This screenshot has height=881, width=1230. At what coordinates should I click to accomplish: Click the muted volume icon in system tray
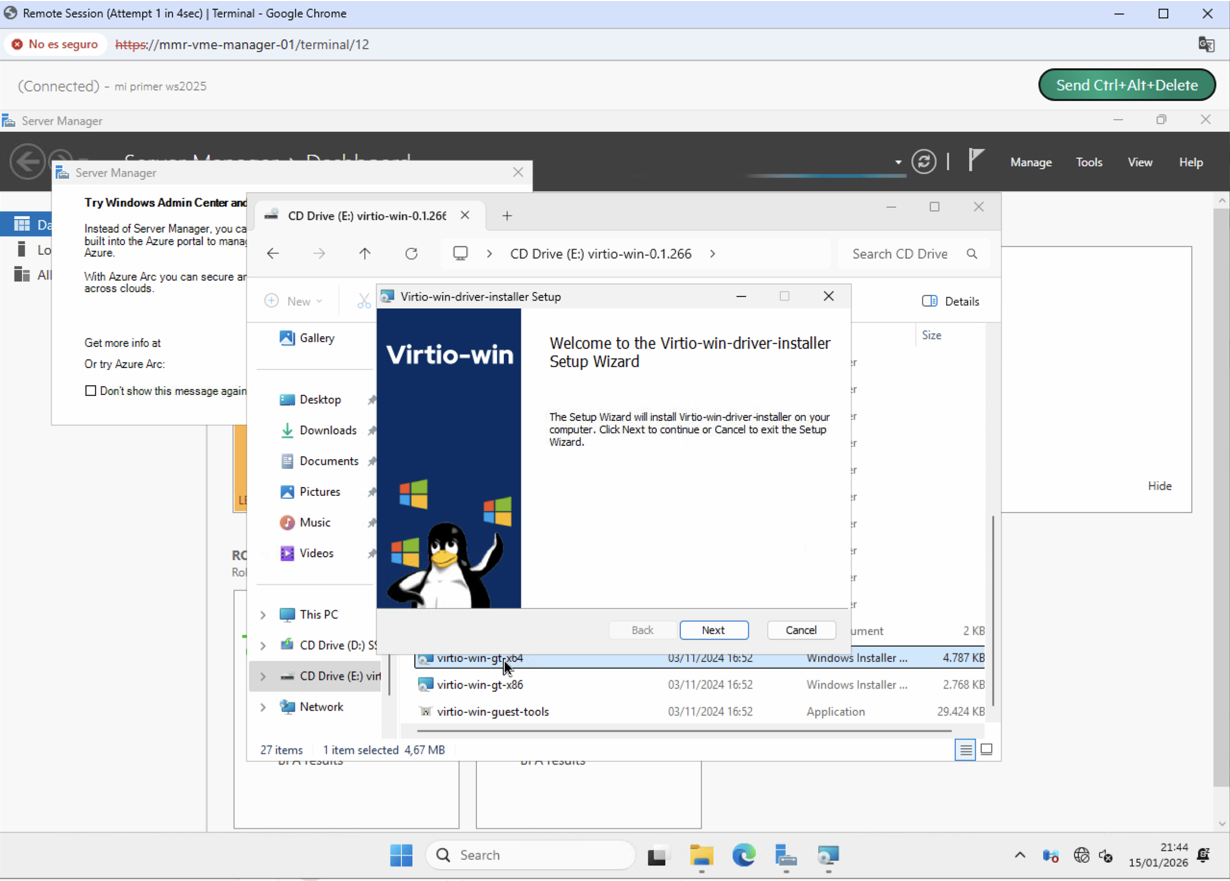pos(1106,857)
